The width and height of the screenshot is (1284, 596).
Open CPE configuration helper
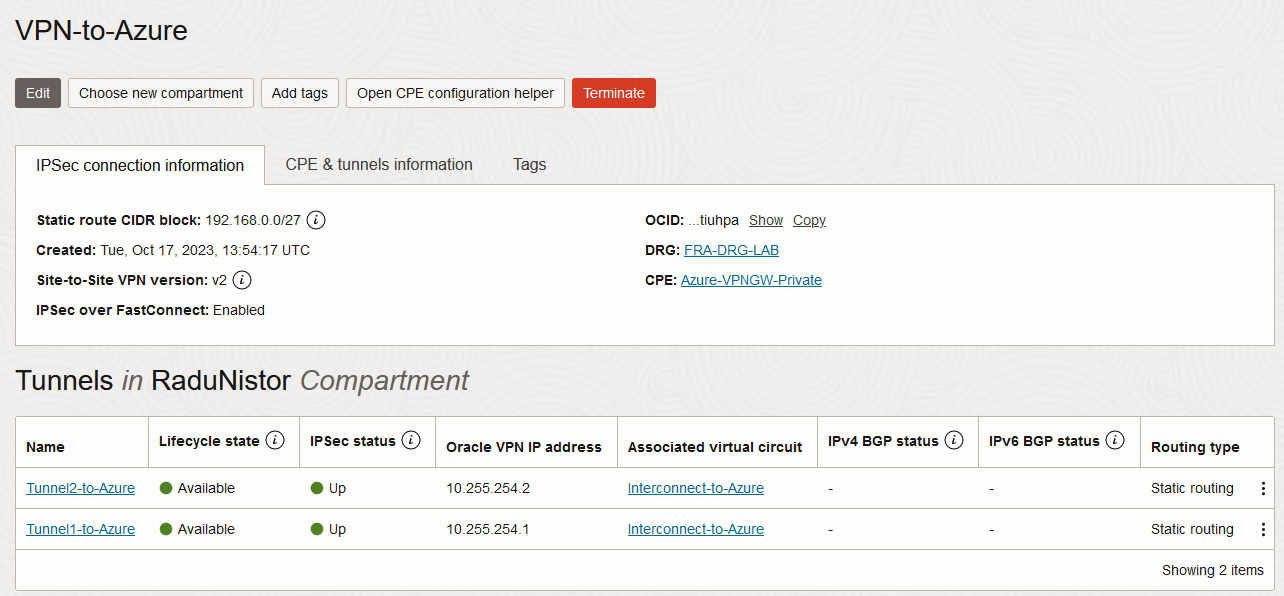[x=455, y=93]
